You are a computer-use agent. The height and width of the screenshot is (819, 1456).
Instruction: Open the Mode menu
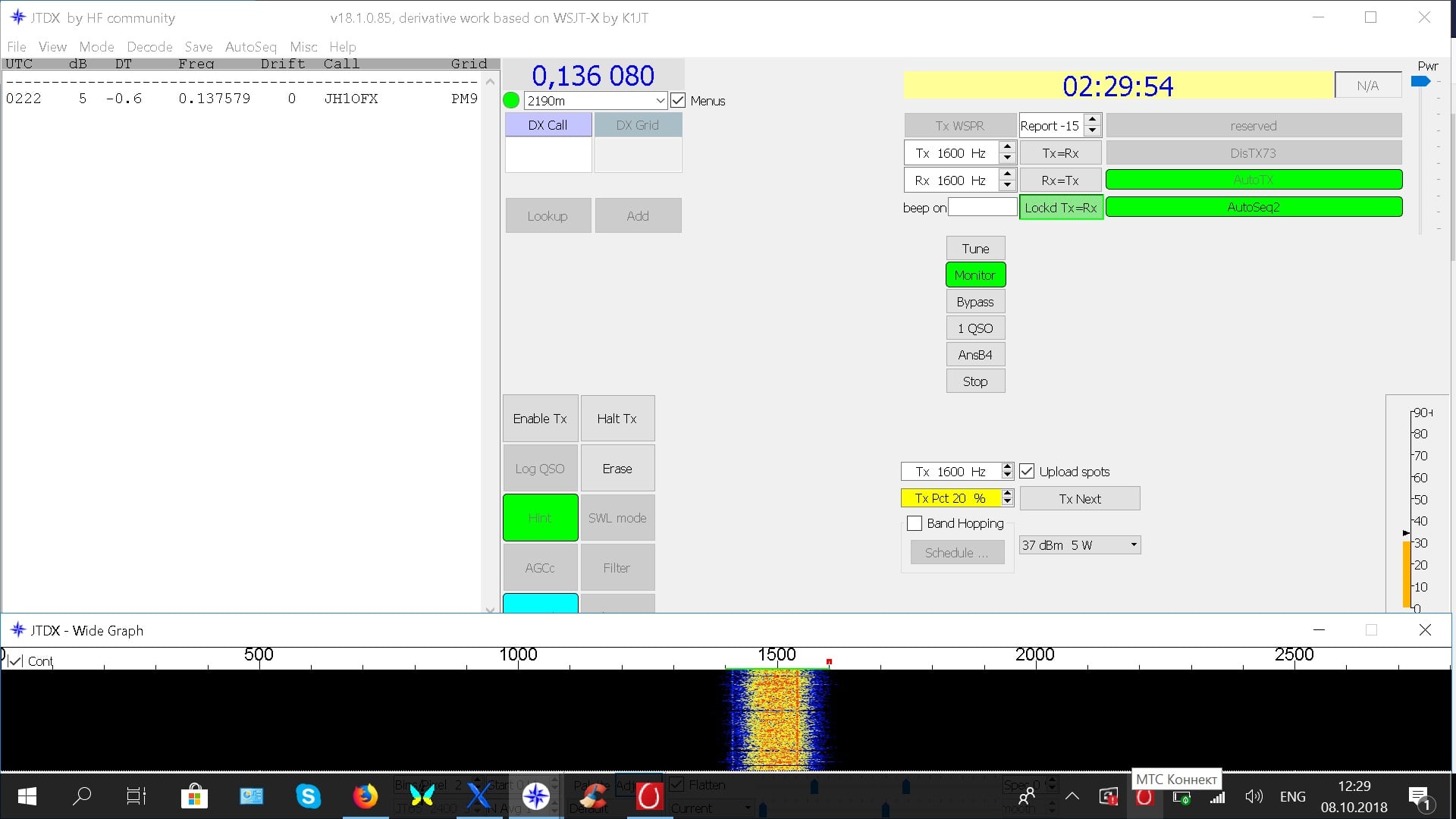click(x=96, y=46)
